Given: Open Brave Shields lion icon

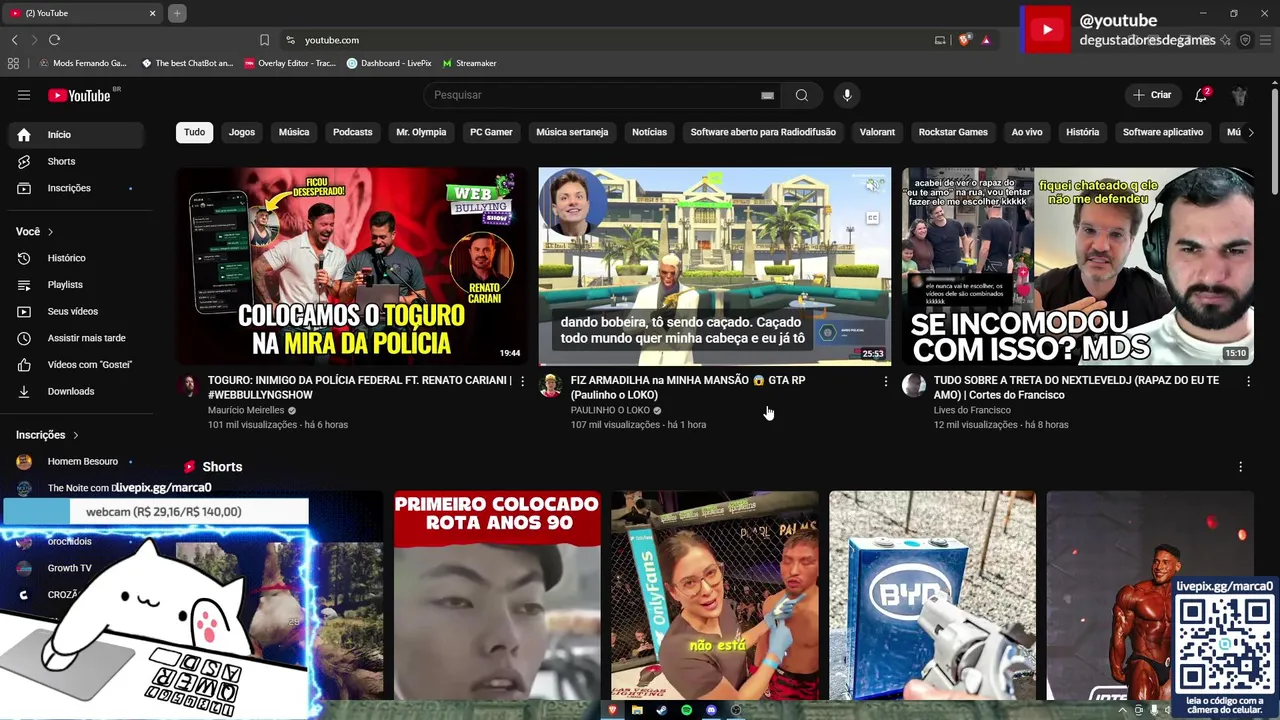Looking at the screenshot, I should point(964,40).
